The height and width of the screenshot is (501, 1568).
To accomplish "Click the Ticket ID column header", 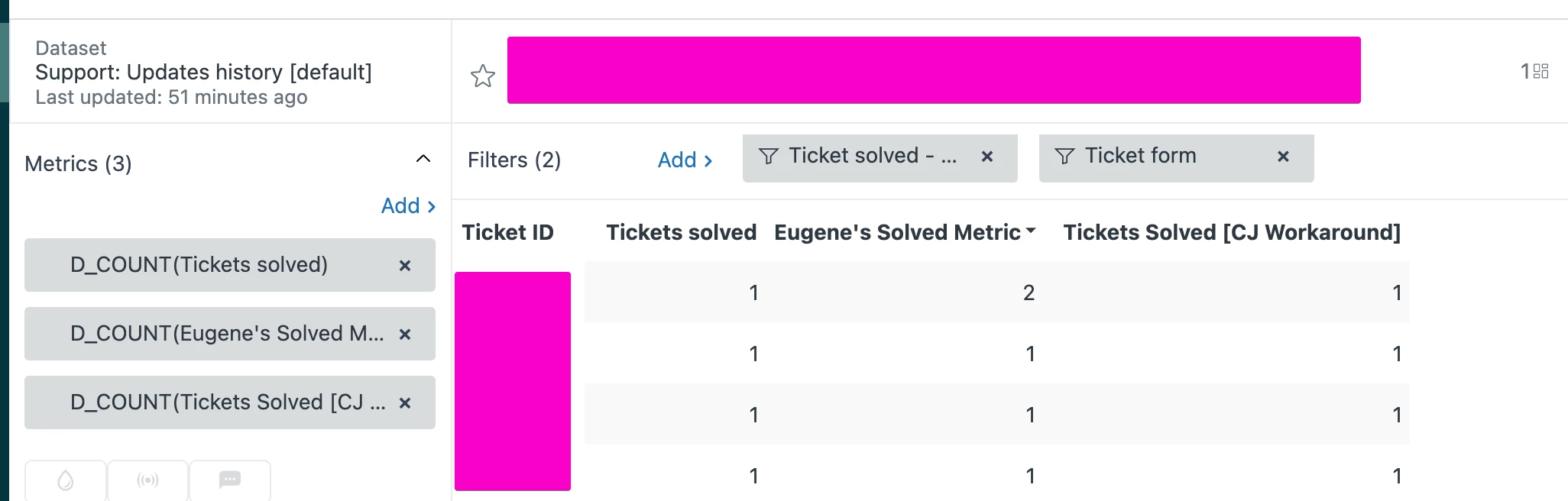I will [507, 232].
